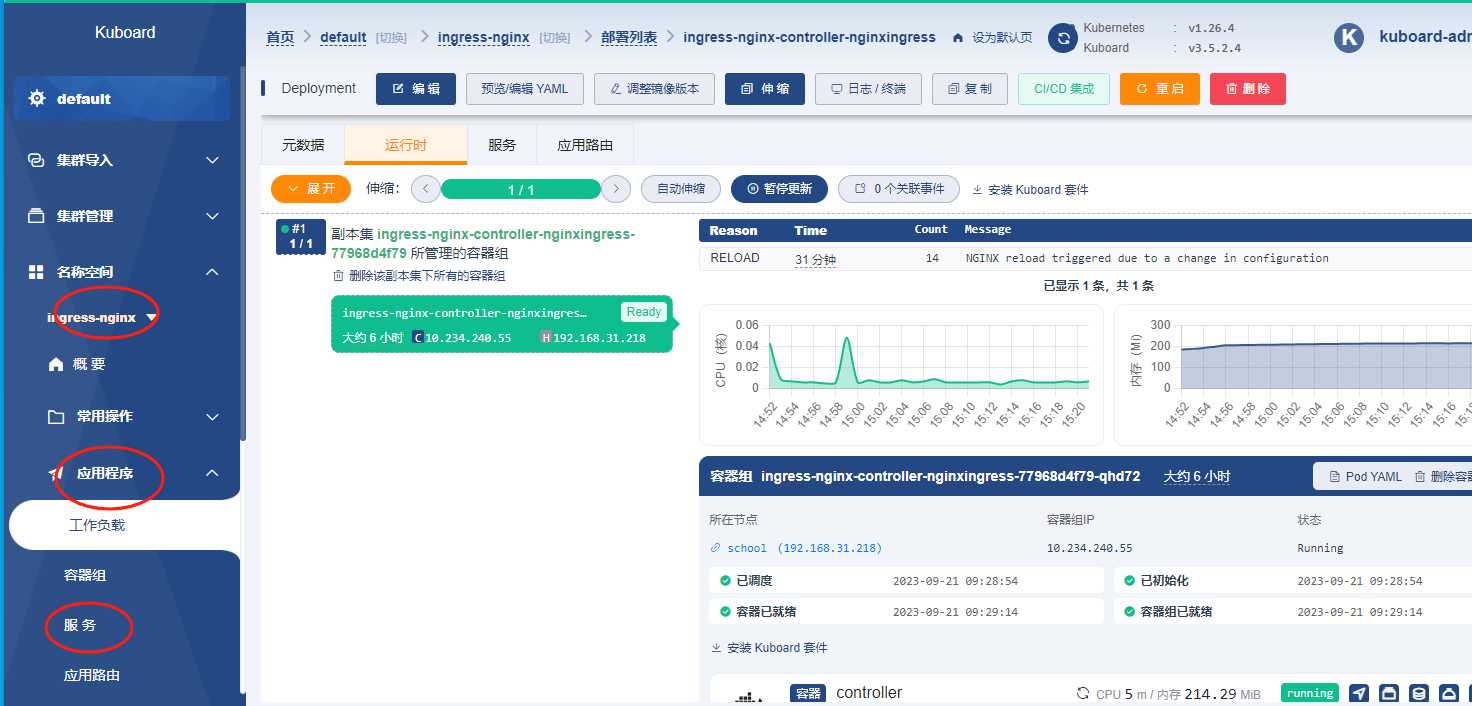This screenshot has width=1472, height=706.
Task: Click the database icon in controller row
Action: (x=1418, y=693)
